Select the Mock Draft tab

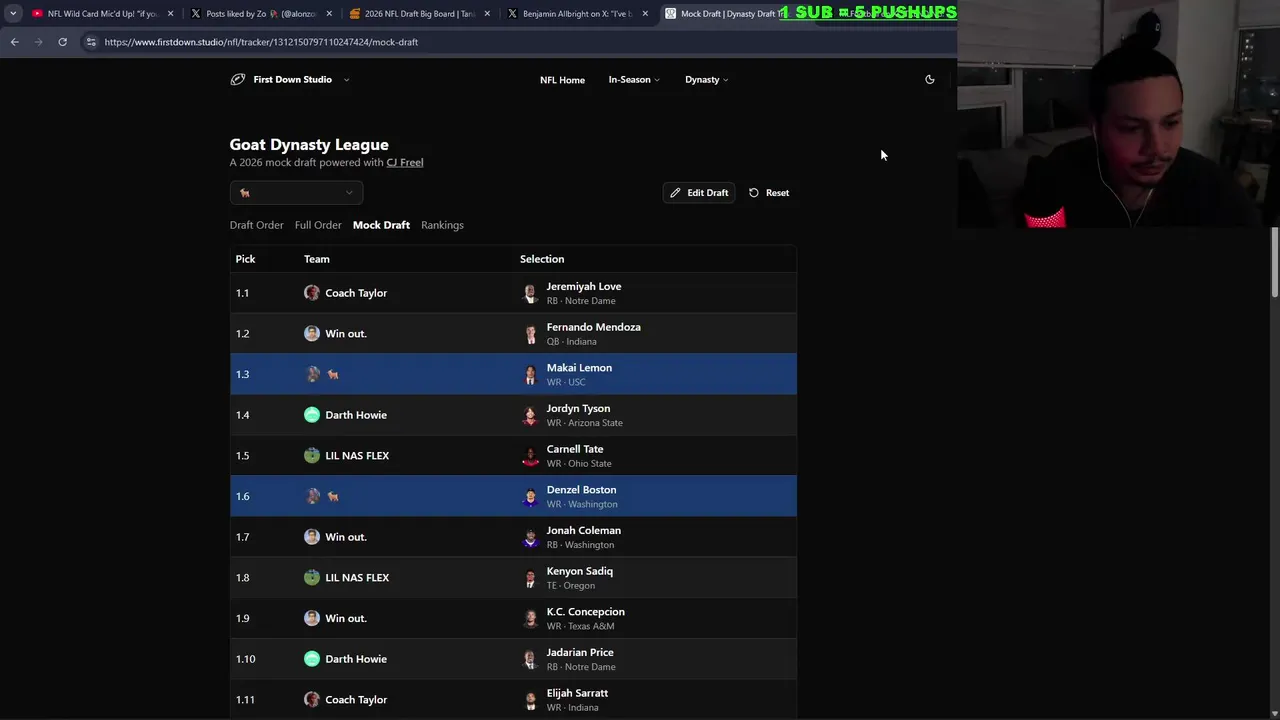pyautogui.click(x=381, y=225)
